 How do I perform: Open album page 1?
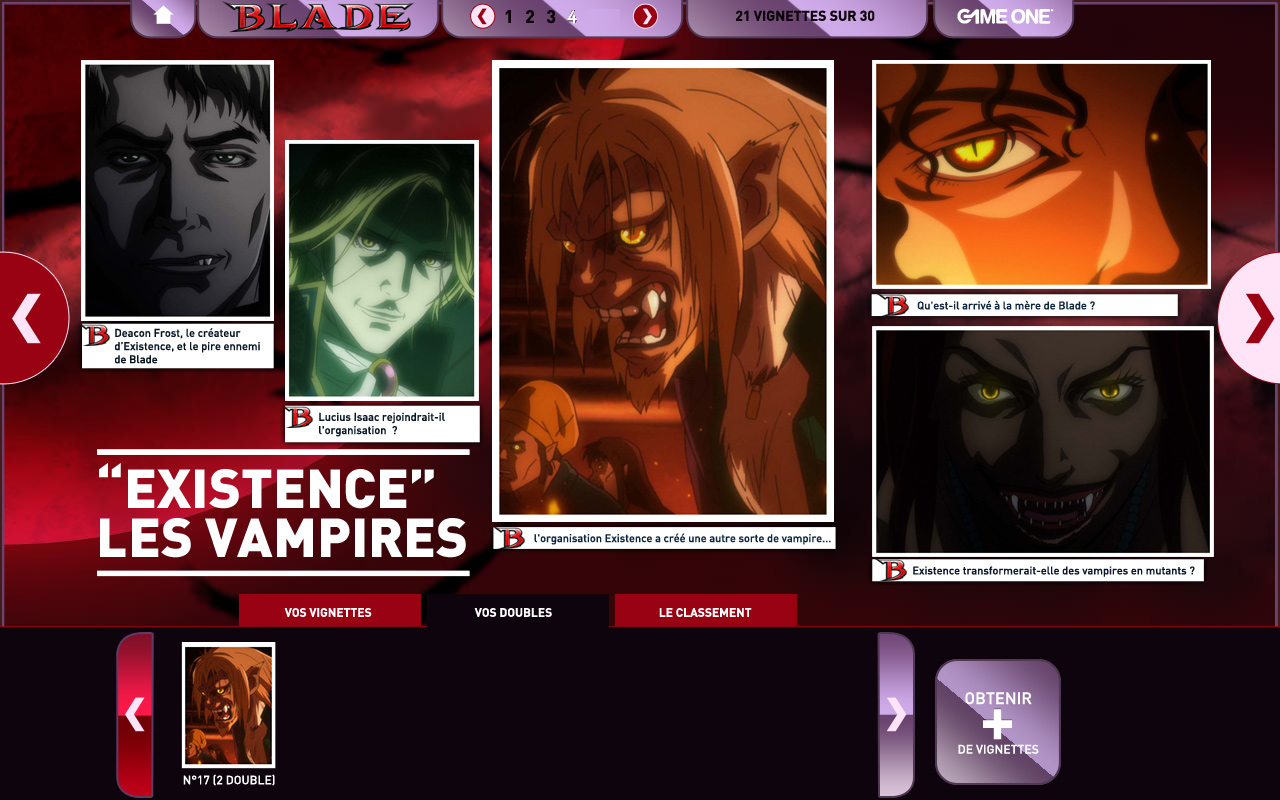508,16
